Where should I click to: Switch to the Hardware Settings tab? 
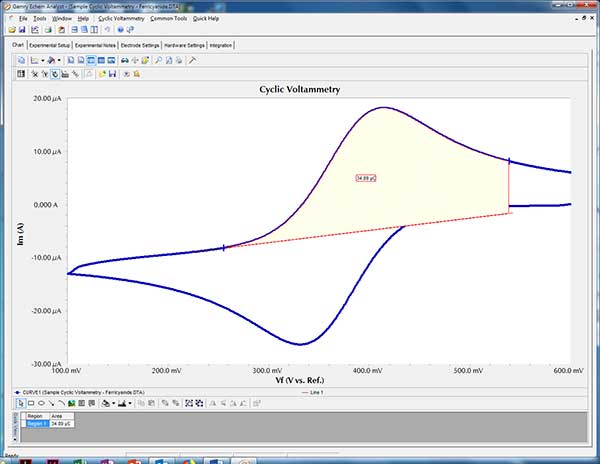pyautogui.click(x=184, y=45)
